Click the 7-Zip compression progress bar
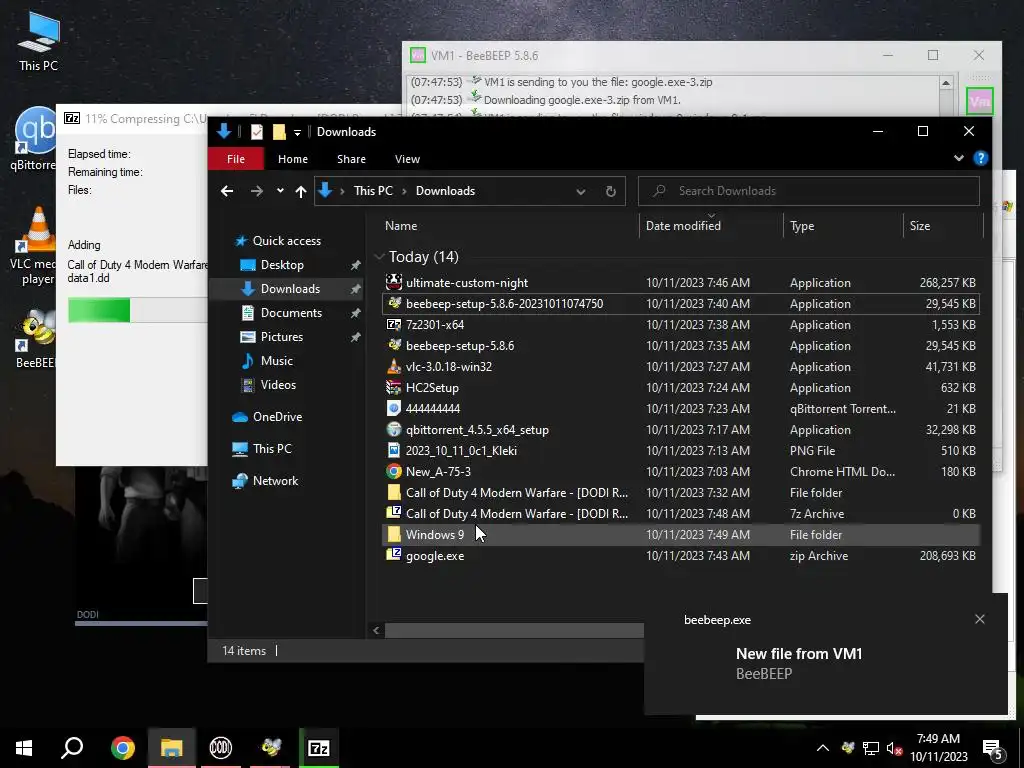The image size is (1024, 768). [x=138, y=310]
